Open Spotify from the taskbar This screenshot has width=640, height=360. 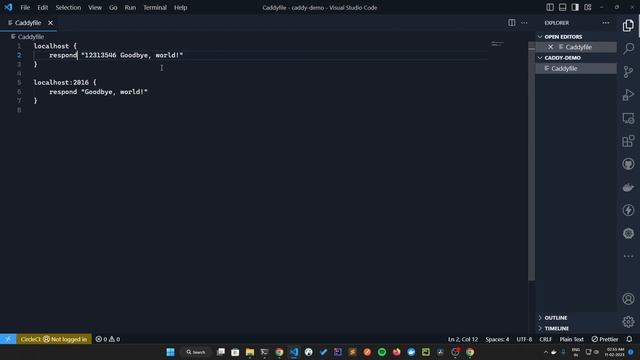click(x=382, y=352)
